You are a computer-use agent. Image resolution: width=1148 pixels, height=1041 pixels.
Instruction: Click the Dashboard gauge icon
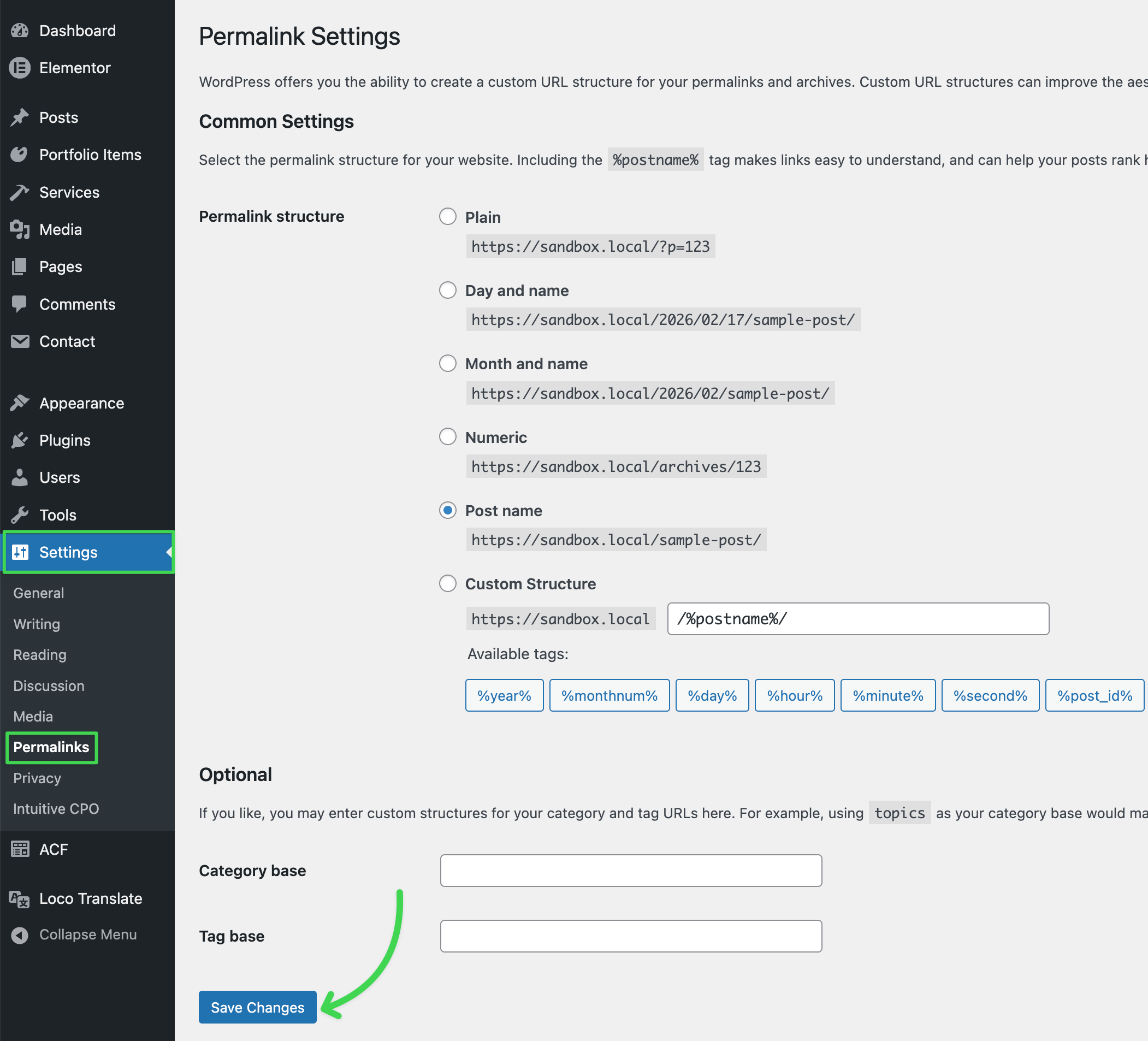[x=20, y=31]
